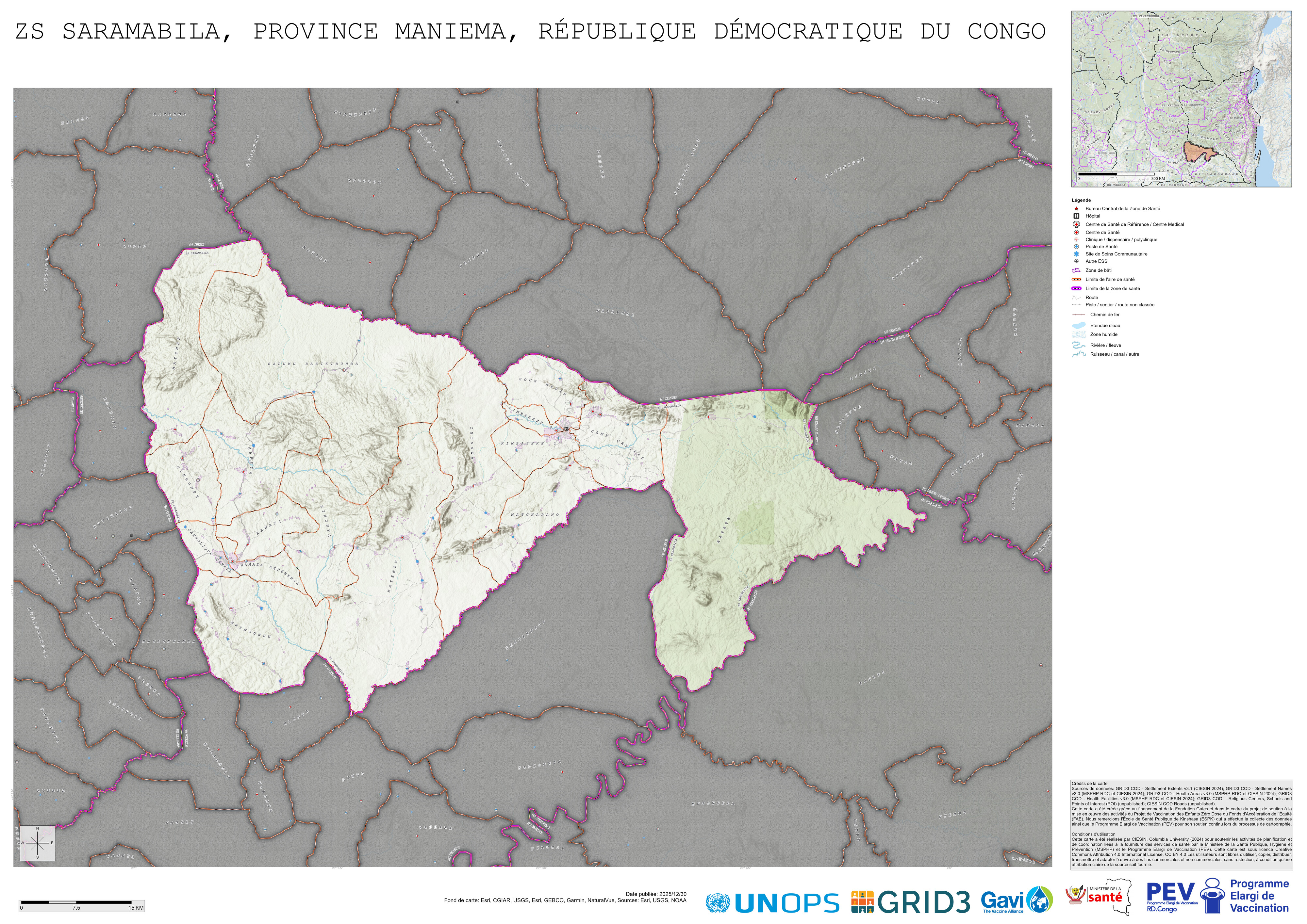This screenshot has height=924, width=1307.
Task: Click the 'Bureau Central de la Zone de Santé' legend text
Action: [1123, 209]
